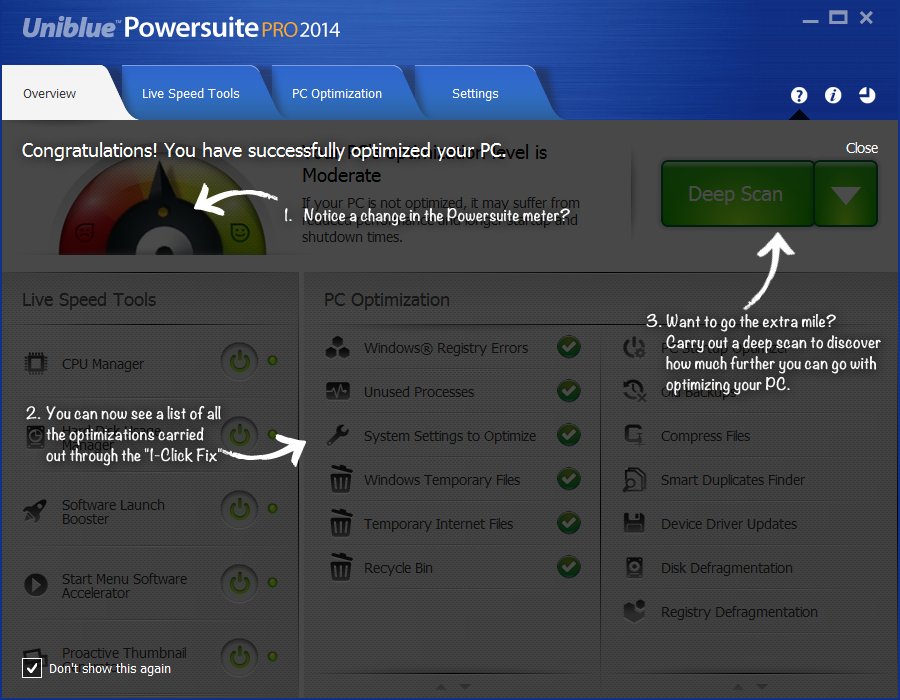
Task: Click the green check next to Temporary Internet Files
Action: click(569, 523)
